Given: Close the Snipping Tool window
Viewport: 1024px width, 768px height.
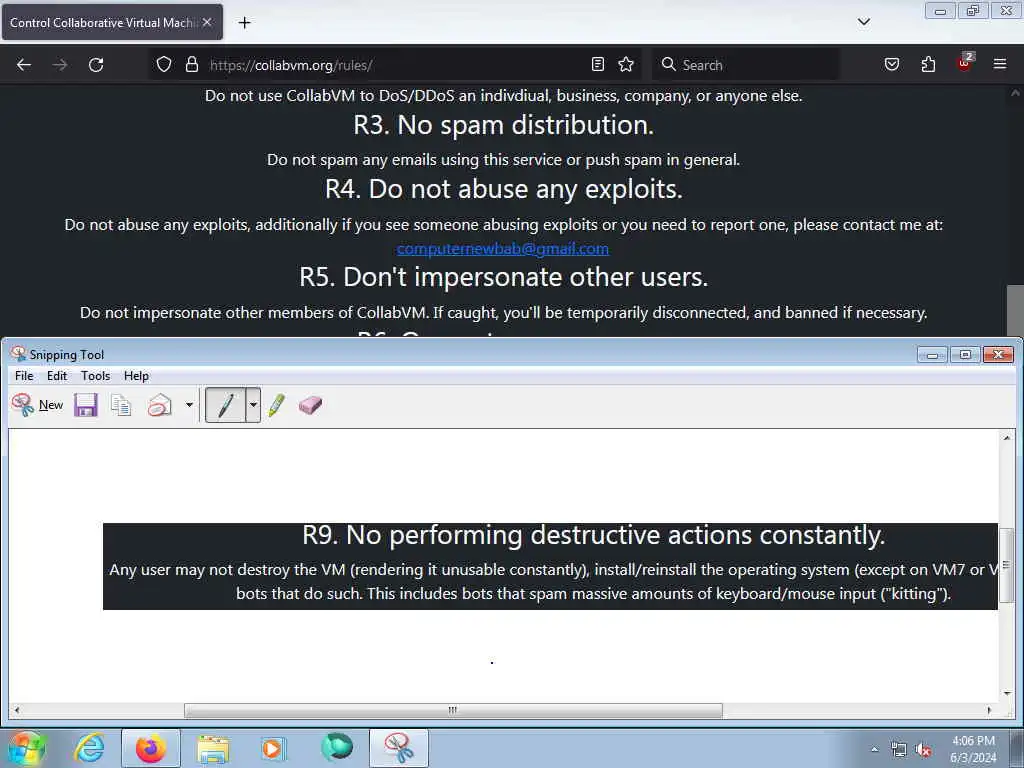Looking at the screenshot, I should [x=998, y=355].
